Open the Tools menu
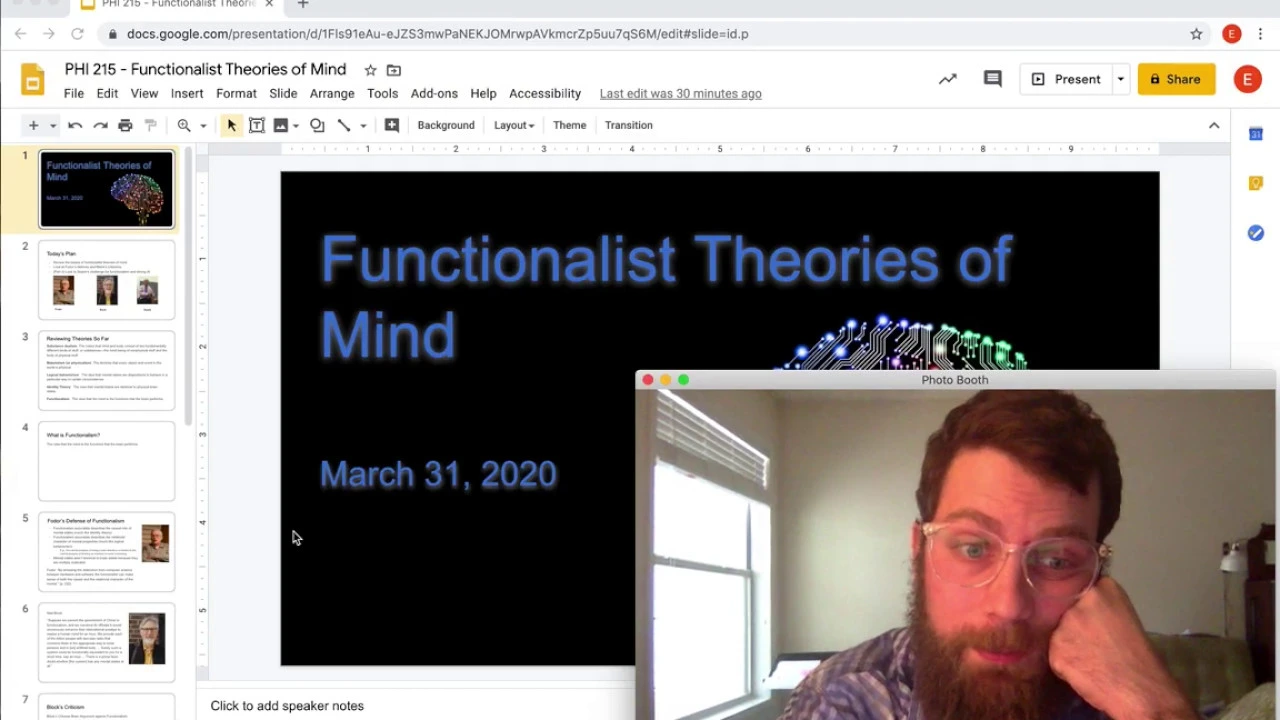This screenshot has width=1280, height=720. pos(382,93)
